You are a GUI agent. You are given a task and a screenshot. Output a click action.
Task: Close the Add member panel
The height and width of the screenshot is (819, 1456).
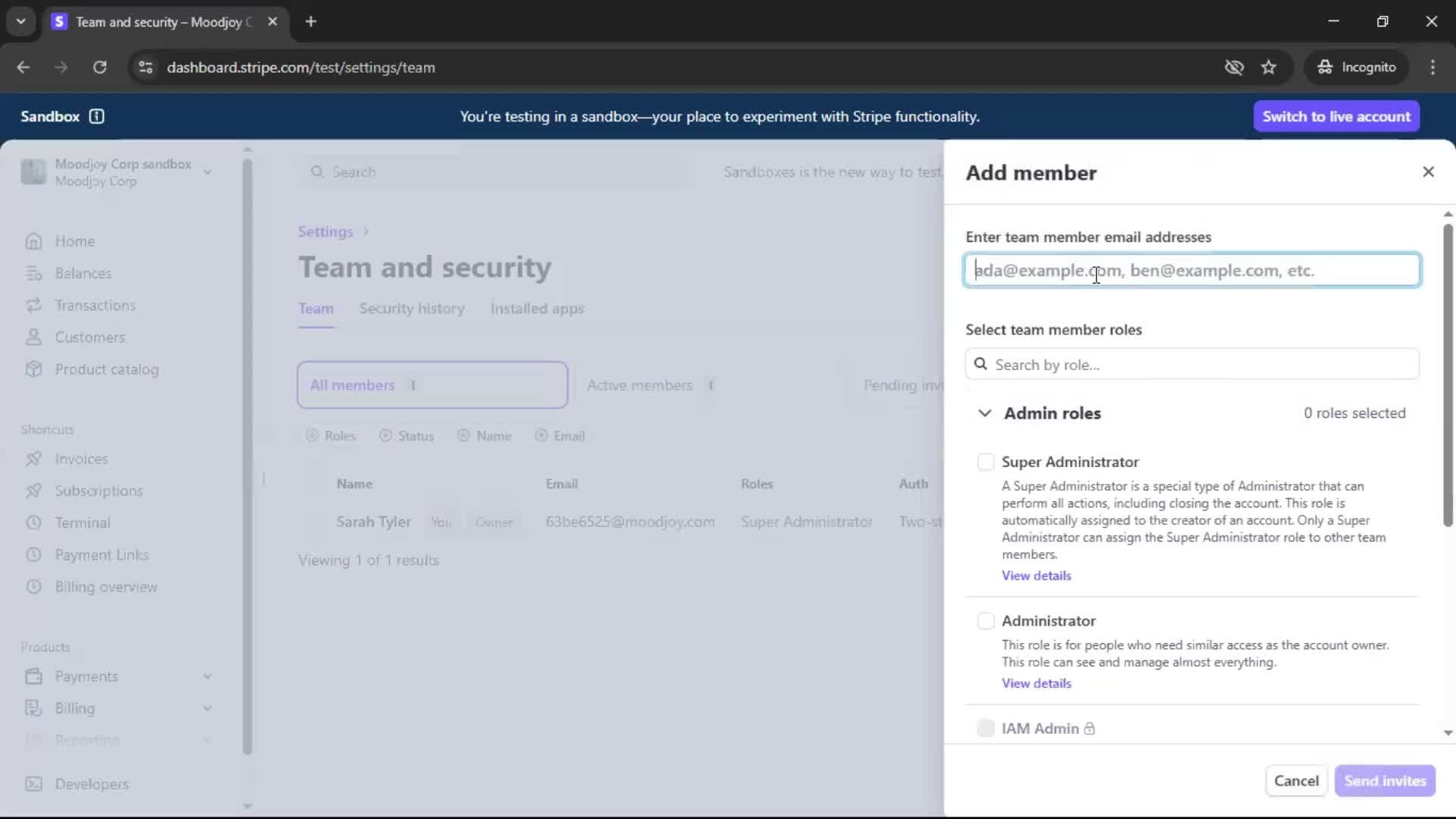point(1428,172)
